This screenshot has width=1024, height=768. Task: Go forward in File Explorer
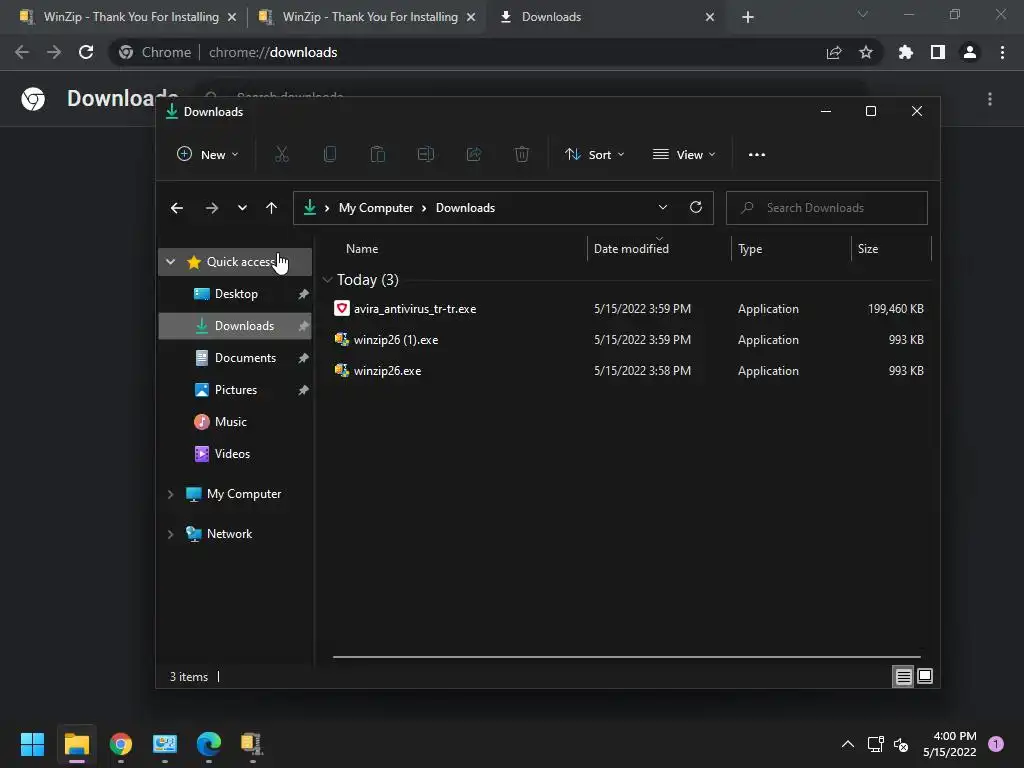click(212, 208)
